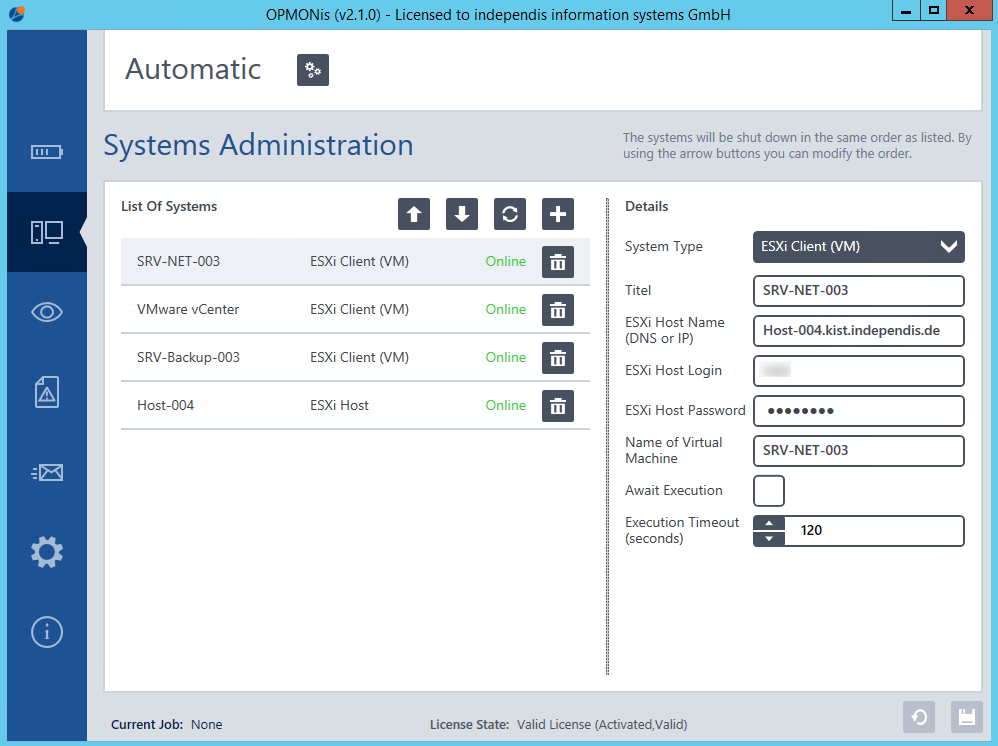
Task: Delete the SRV-NET-003 system entry
Action: pyautogui.click(x=558, y=262)
